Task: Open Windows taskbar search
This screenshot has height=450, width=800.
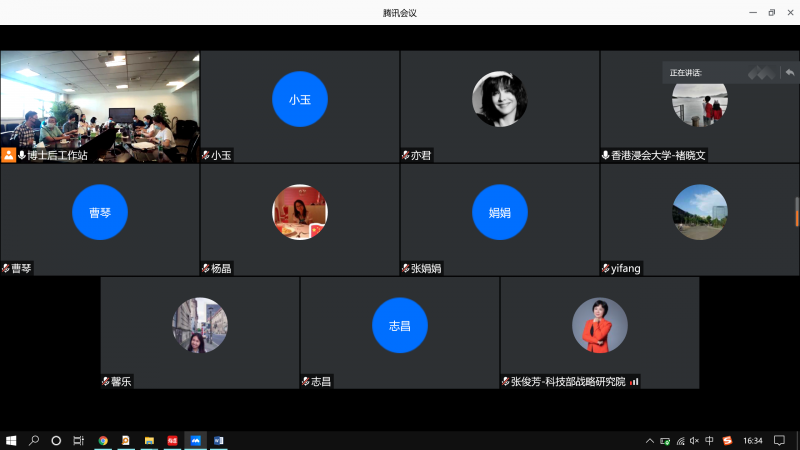Action: point(34,440)
